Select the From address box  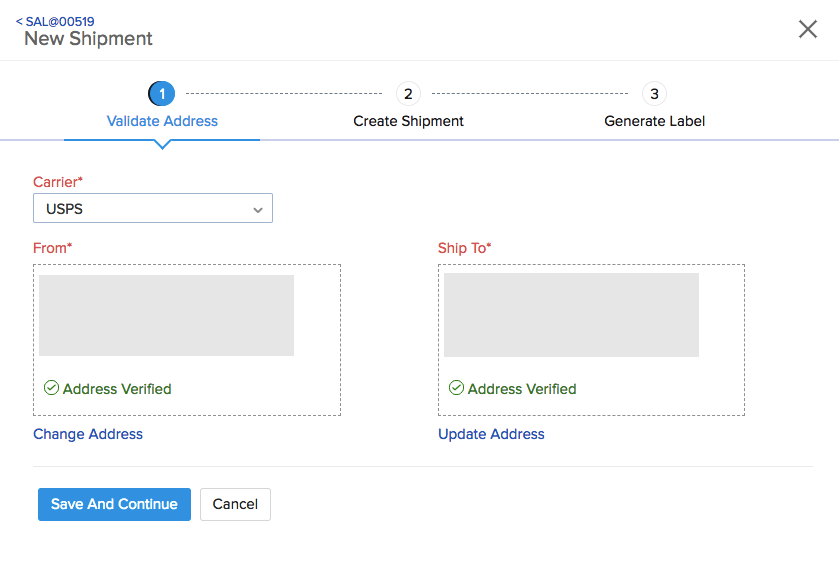186,339
